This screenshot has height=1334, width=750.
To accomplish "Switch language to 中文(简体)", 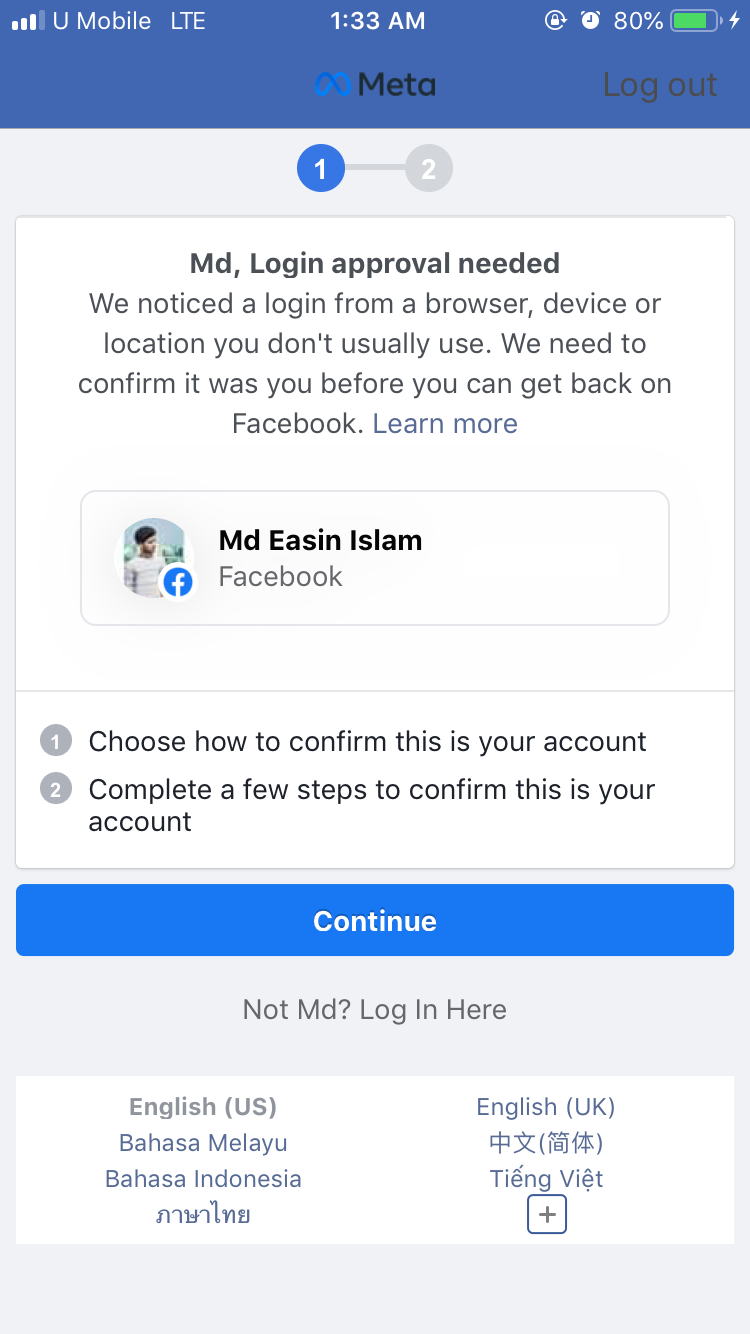I will click(x=546, y=1142).
